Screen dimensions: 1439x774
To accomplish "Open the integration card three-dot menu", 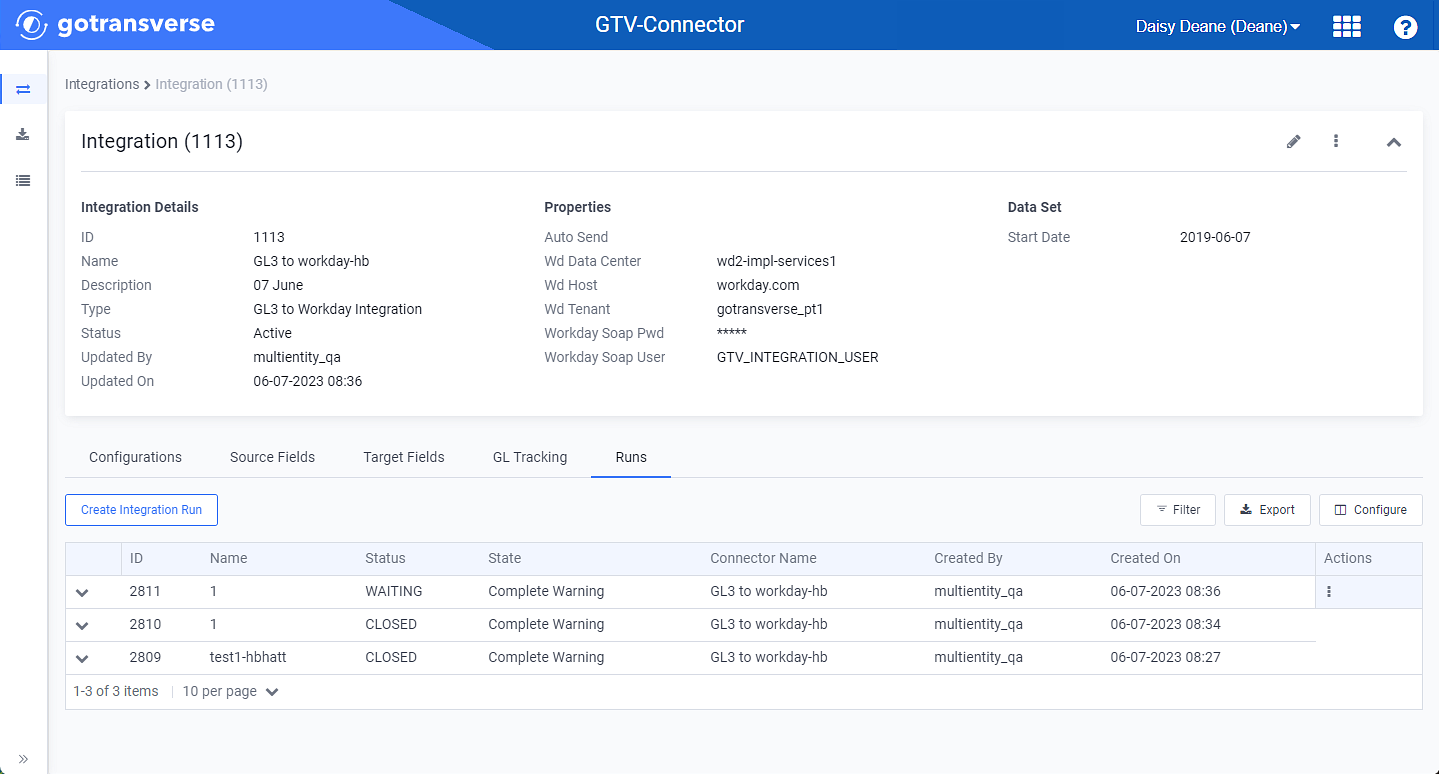I will 1336,141.
